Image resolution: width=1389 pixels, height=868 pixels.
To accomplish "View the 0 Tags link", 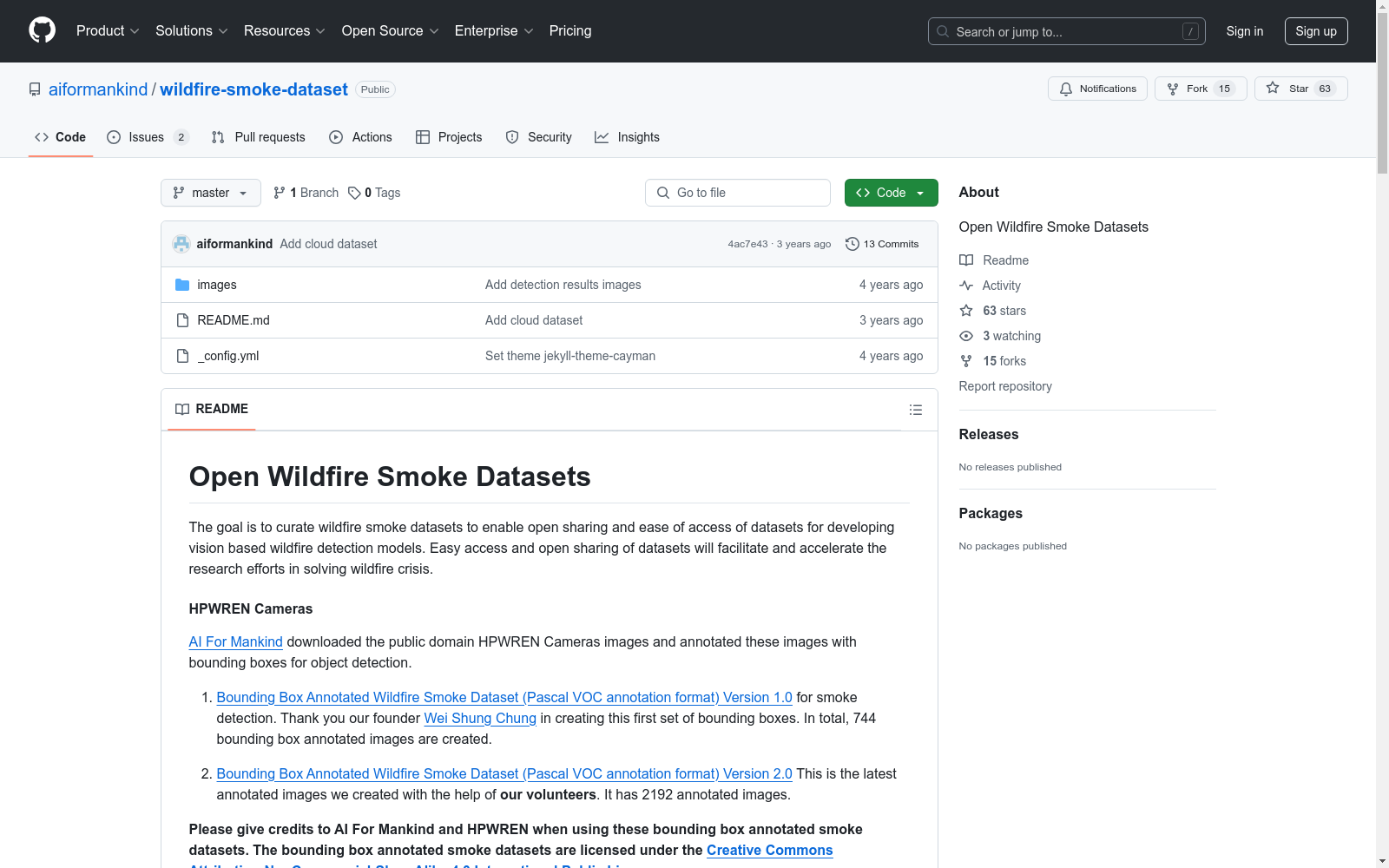I will point(374,193).
